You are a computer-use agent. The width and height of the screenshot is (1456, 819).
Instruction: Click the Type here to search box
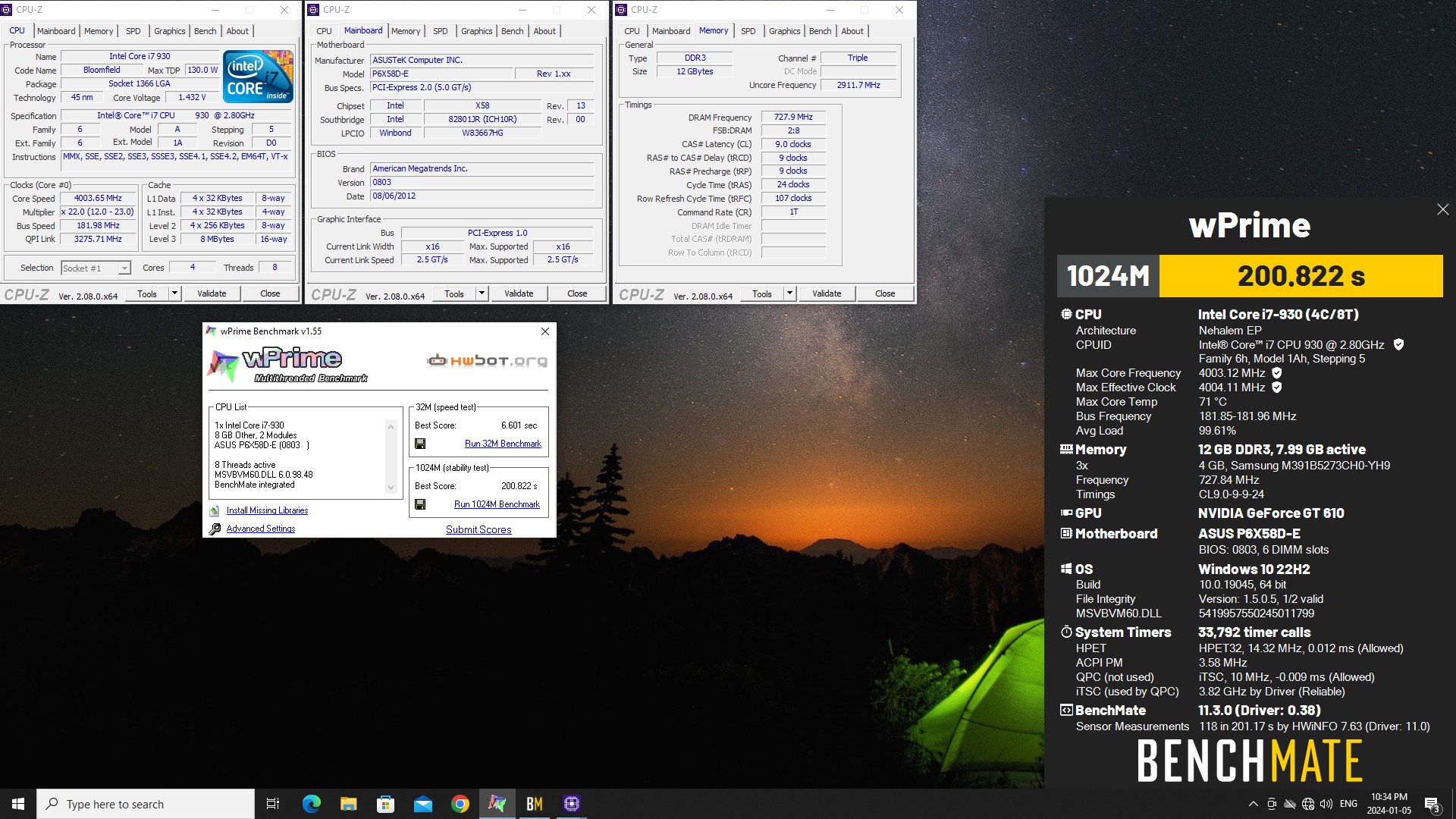(x=146, y=804)
